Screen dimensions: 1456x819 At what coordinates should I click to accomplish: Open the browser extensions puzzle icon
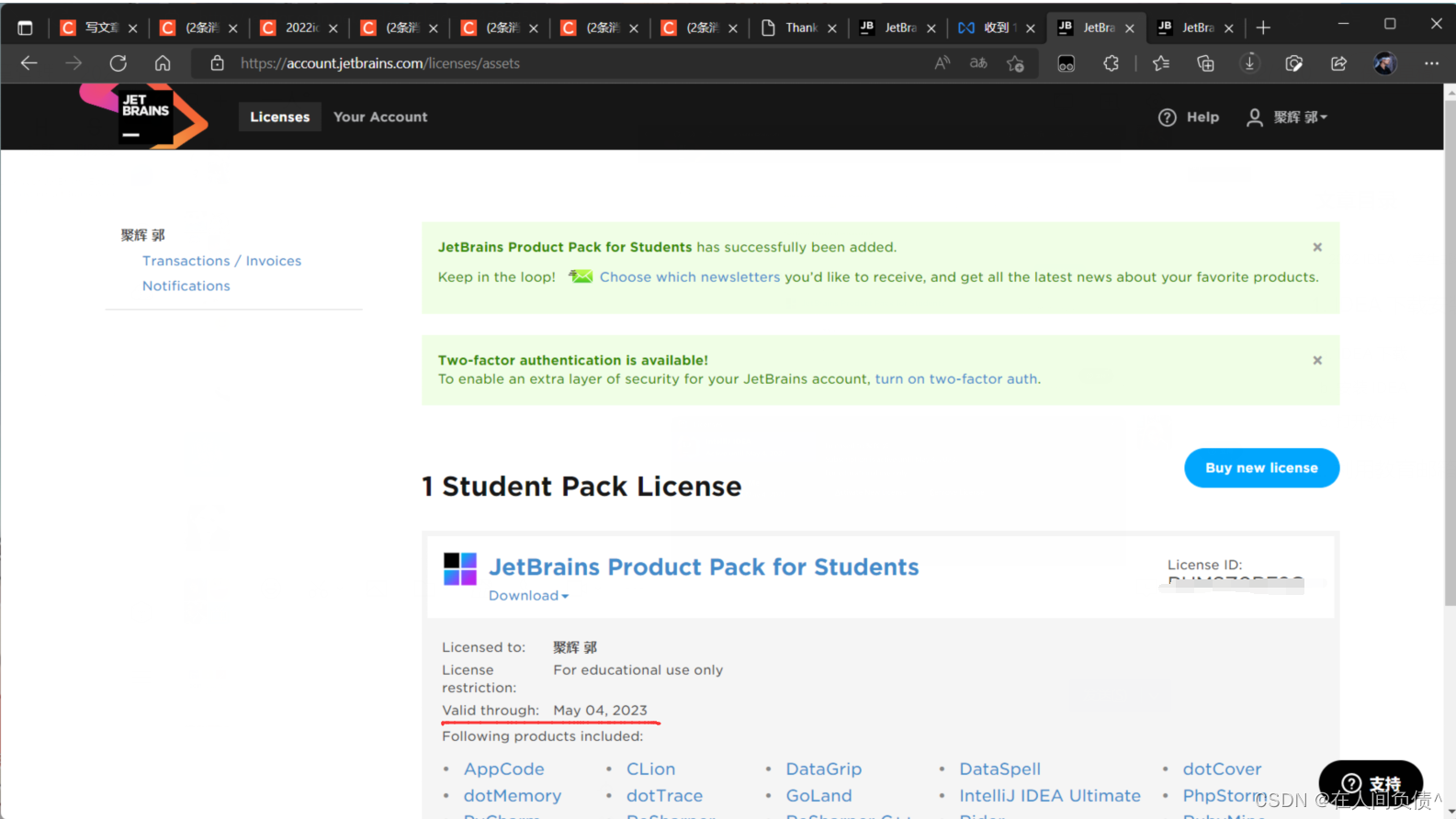coord(1111,63)
